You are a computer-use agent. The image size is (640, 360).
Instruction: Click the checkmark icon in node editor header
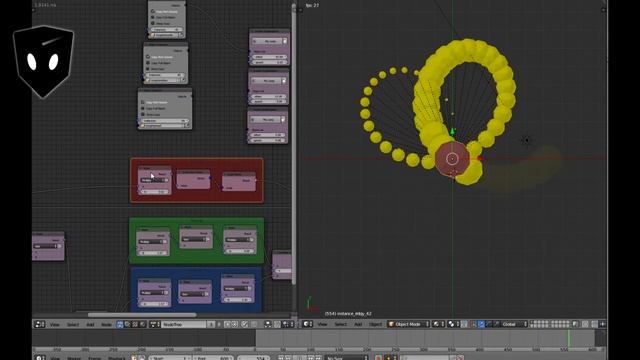[244, 324]
